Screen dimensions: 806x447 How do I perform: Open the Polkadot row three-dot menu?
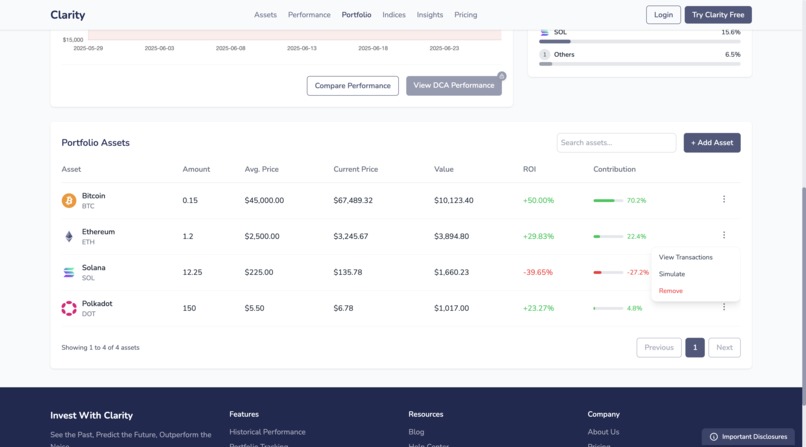[x=724, y=307]
